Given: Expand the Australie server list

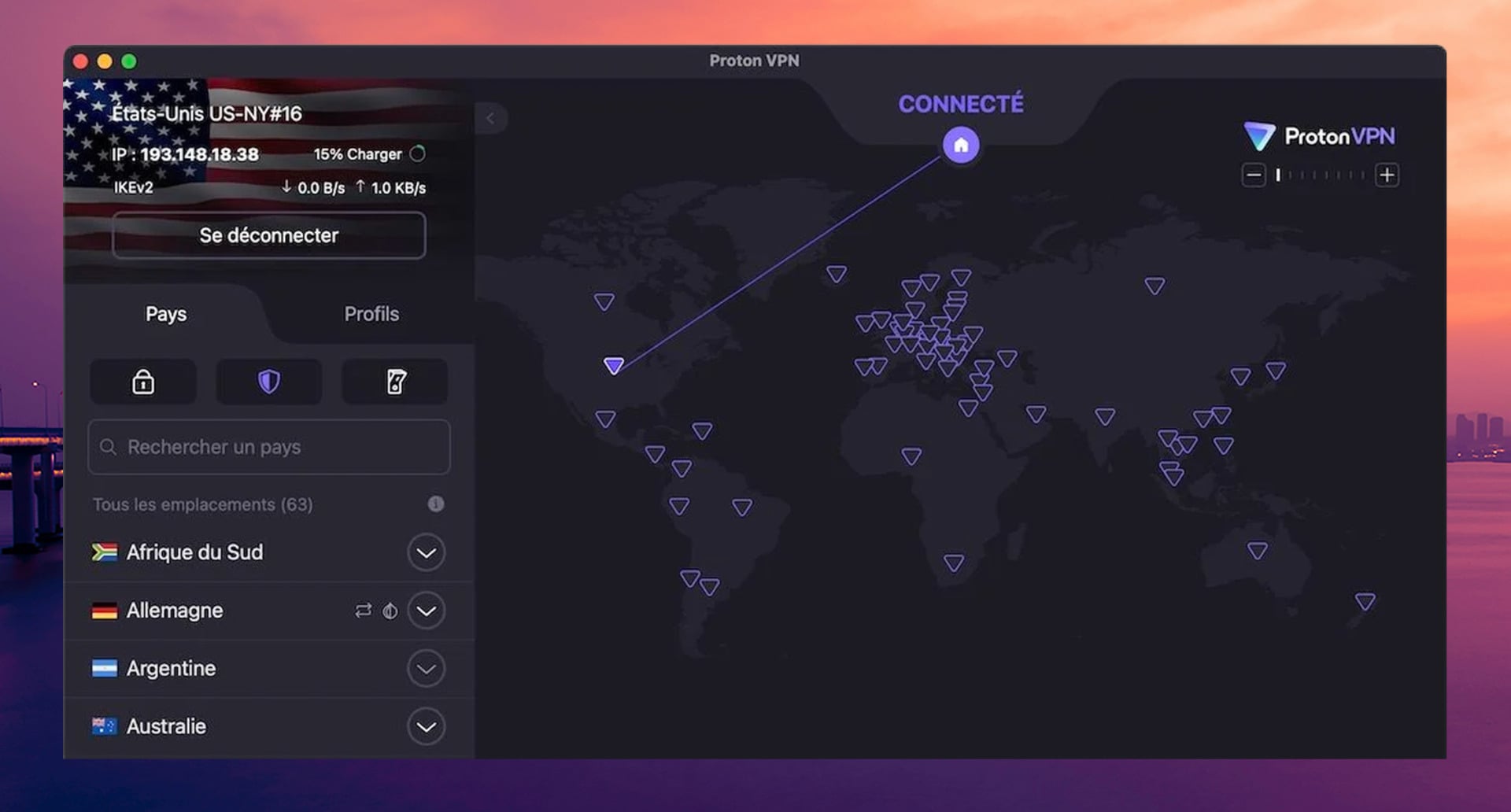Looking at the screenshot, I should (426, 725).
